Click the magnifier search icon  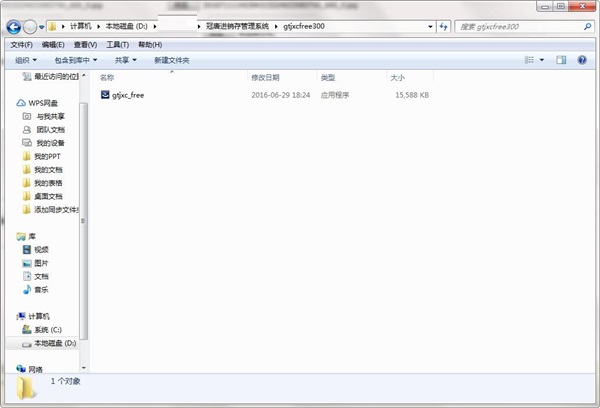point(587,26)
